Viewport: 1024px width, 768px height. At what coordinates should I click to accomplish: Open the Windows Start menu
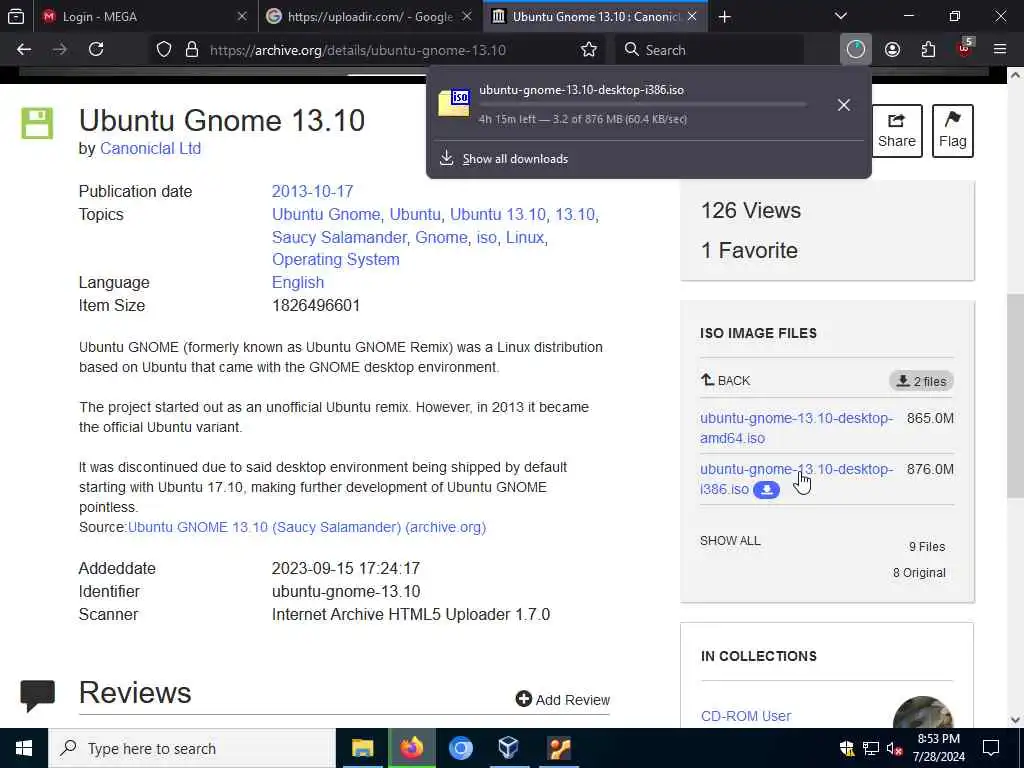coord(24,748)
